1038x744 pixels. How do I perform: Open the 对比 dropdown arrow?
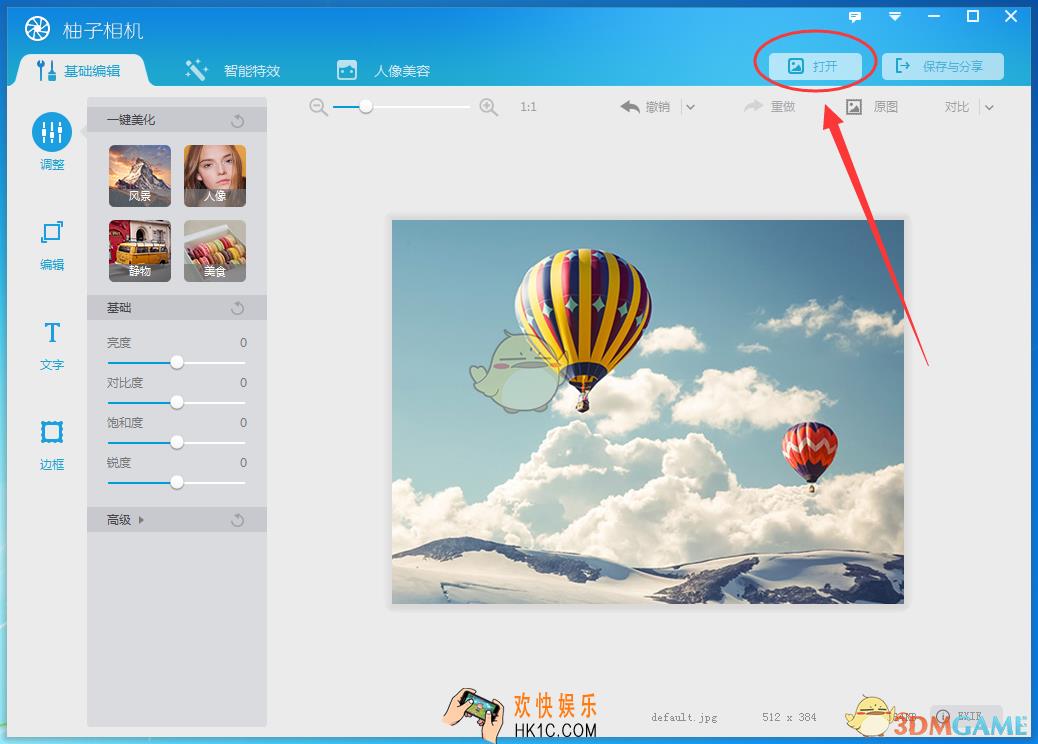point(989,107)
